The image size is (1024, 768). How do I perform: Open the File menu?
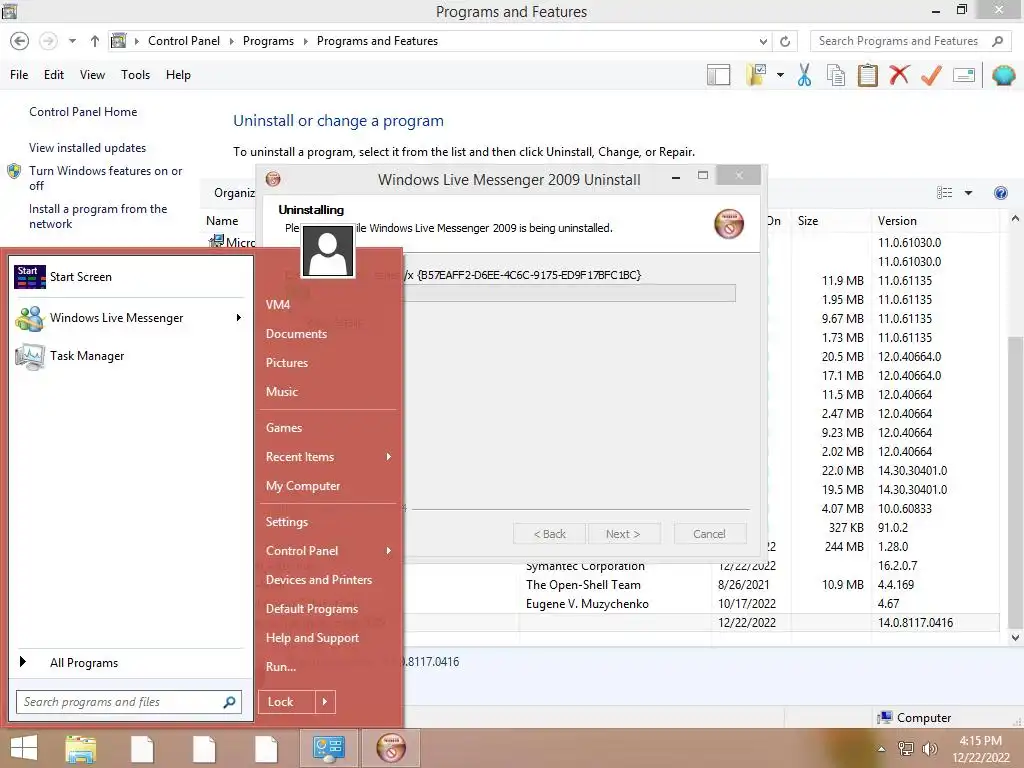[x=19, y=75]
